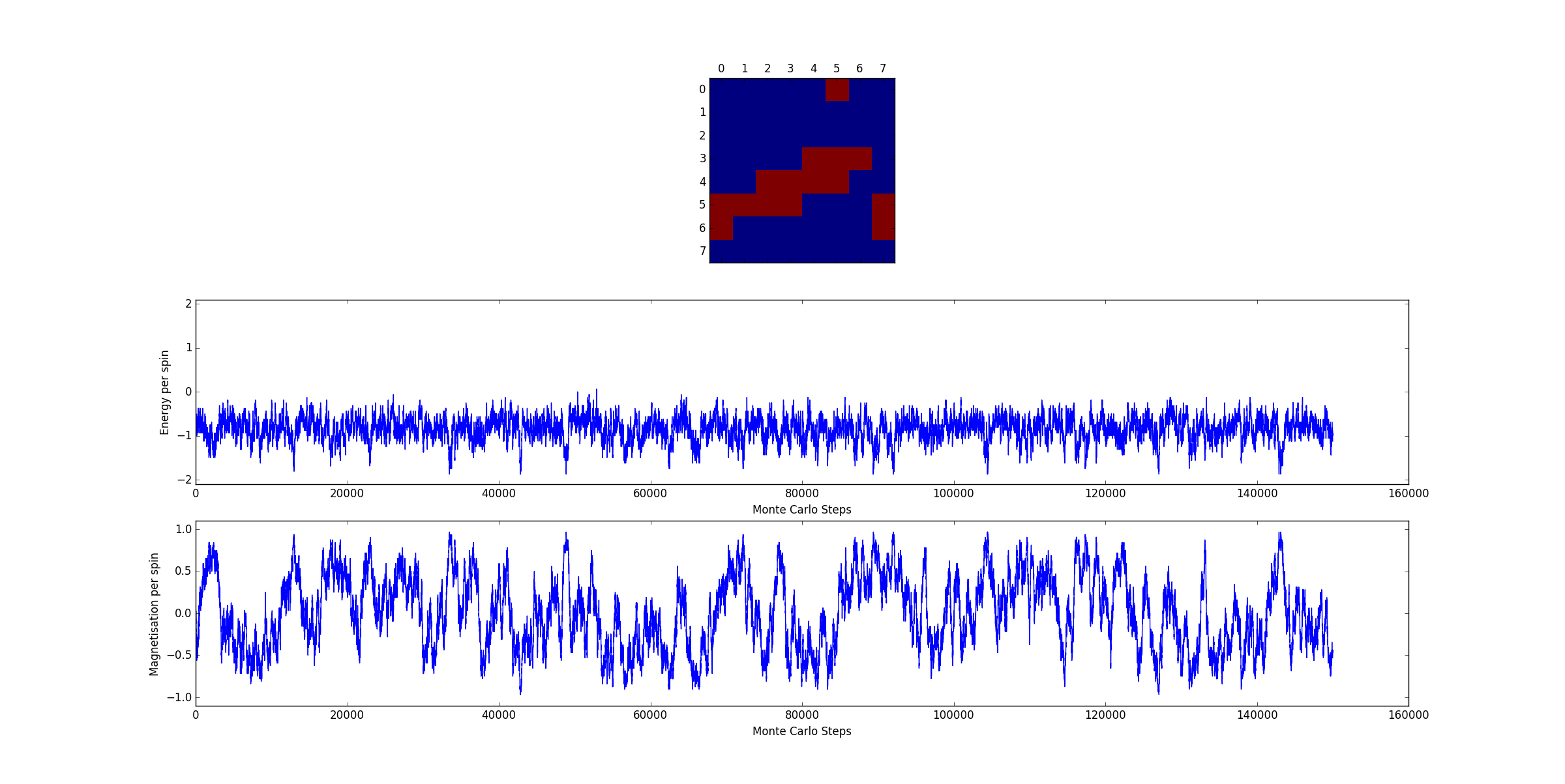Image resolution: width=1565 pixels, height=784 pixels.
Task: Click 'Monte Carlo Steps' label under the magnetisation plot
Action: pyautogui.click(x=801, y=731)
